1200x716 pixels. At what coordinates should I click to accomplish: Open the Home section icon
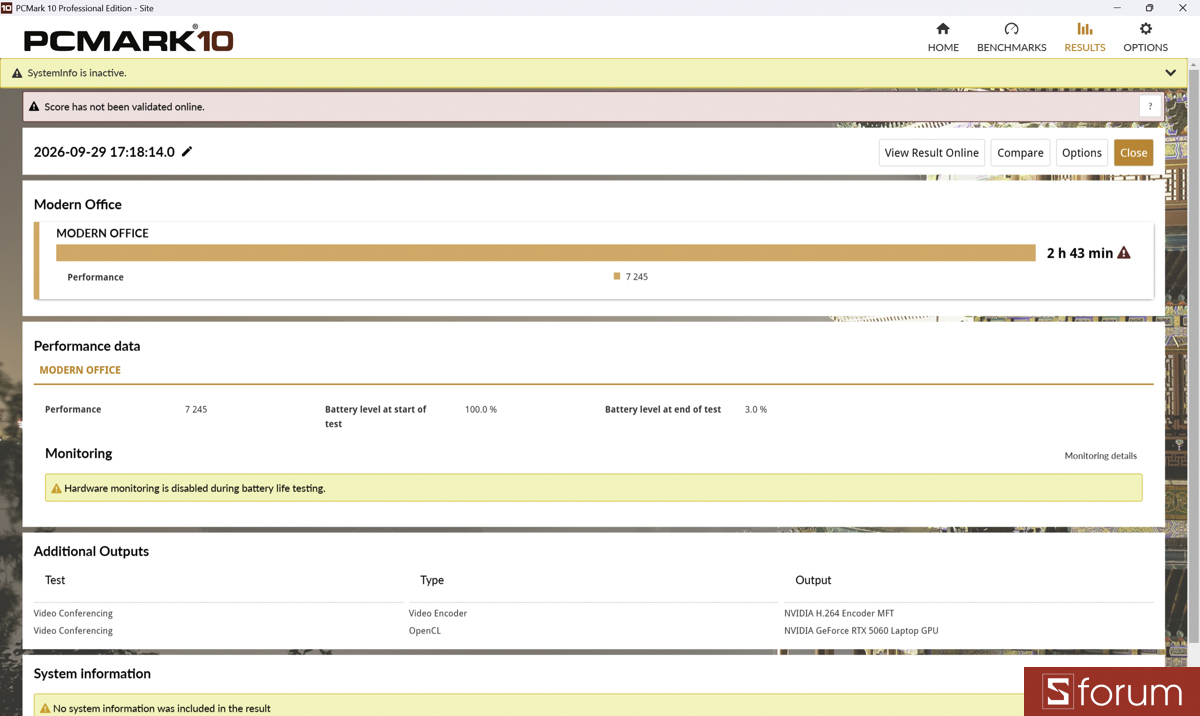[x=943, y=29]
